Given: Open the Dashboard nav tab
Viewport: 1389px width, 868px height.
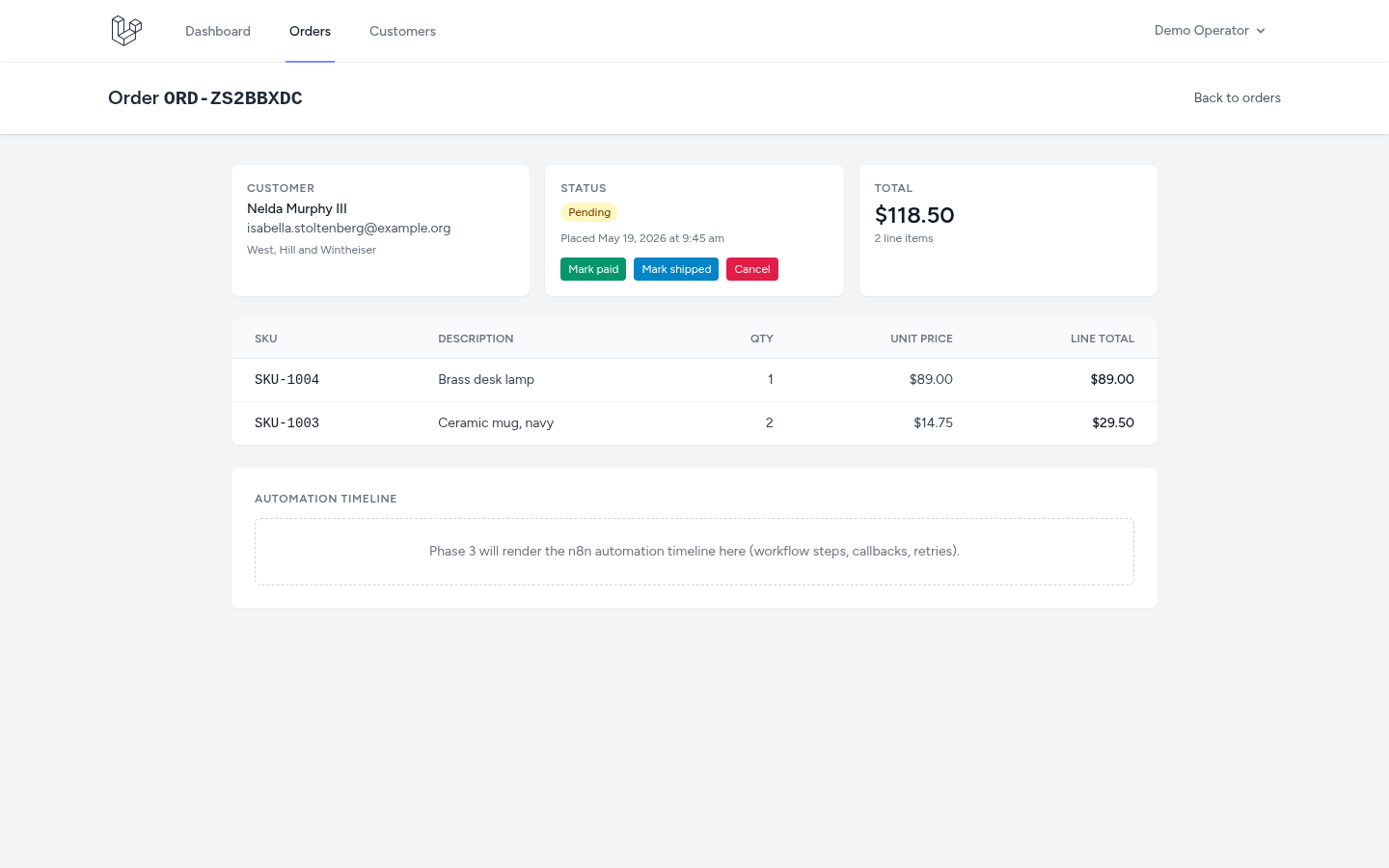Looking at the screenshot, I should click(218, 31).
